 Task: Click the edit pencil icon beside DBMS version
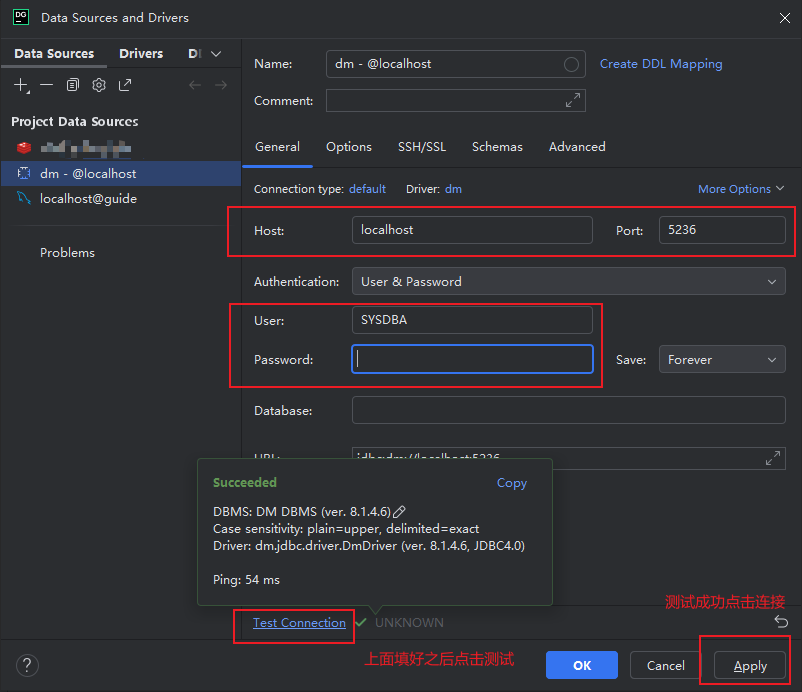click(x=399, y=511)
